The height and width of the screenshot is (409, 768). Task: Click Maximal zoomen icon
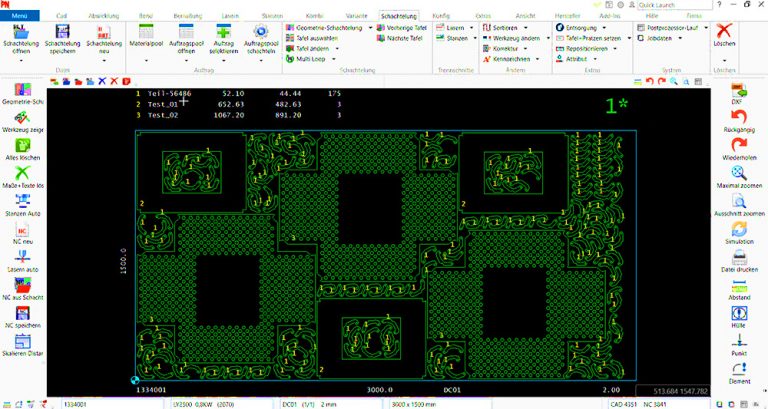pos(739,177)
